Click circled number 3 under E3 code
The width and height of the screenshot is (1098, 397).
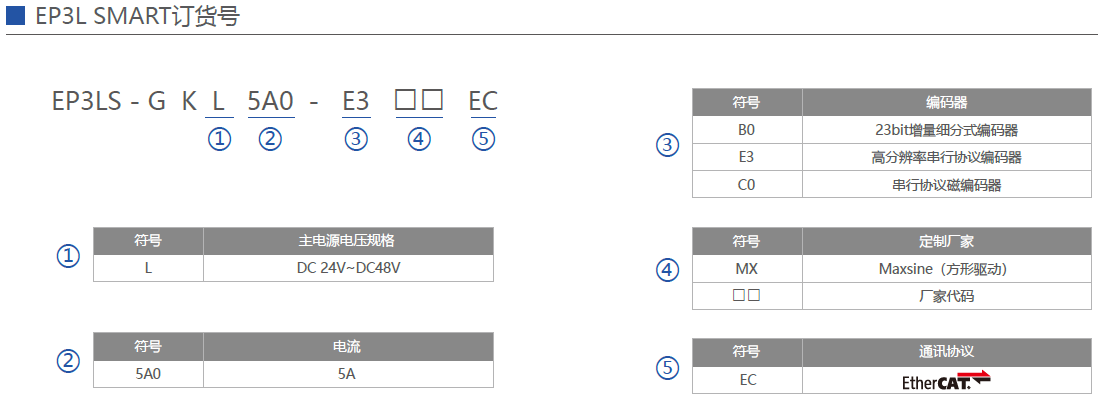[x=356, y=139]
